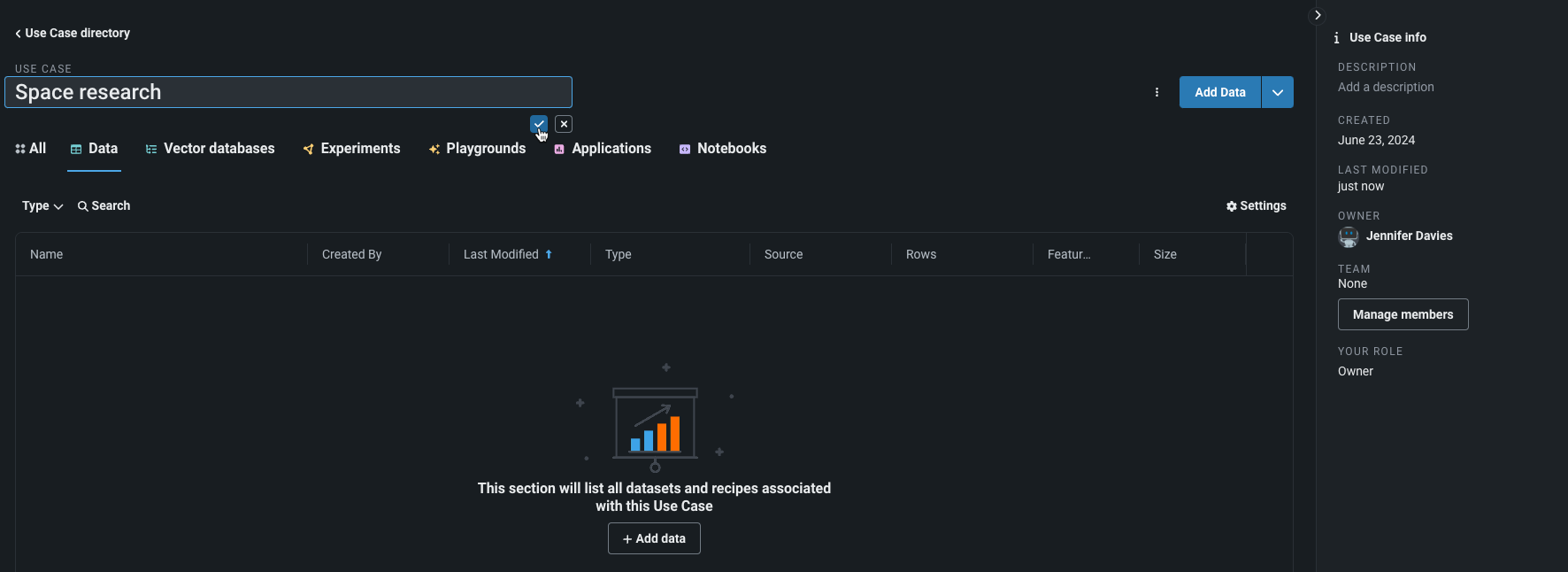This screenshot has width=1568, height=572.
Task: Switch to the Vector databases tab
Action: click(210, 149)
